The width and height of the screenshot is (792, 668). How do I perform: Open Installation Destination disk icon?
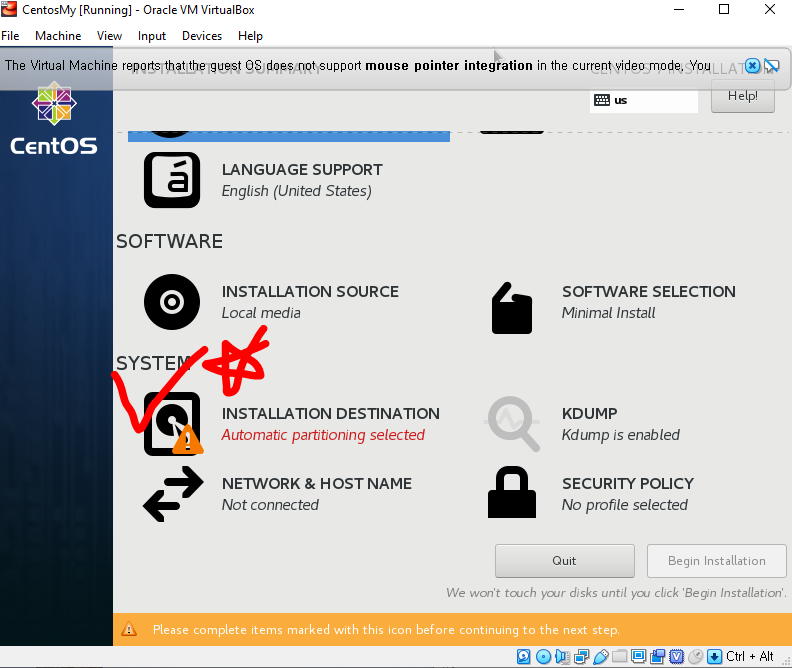tap(173, 424)
